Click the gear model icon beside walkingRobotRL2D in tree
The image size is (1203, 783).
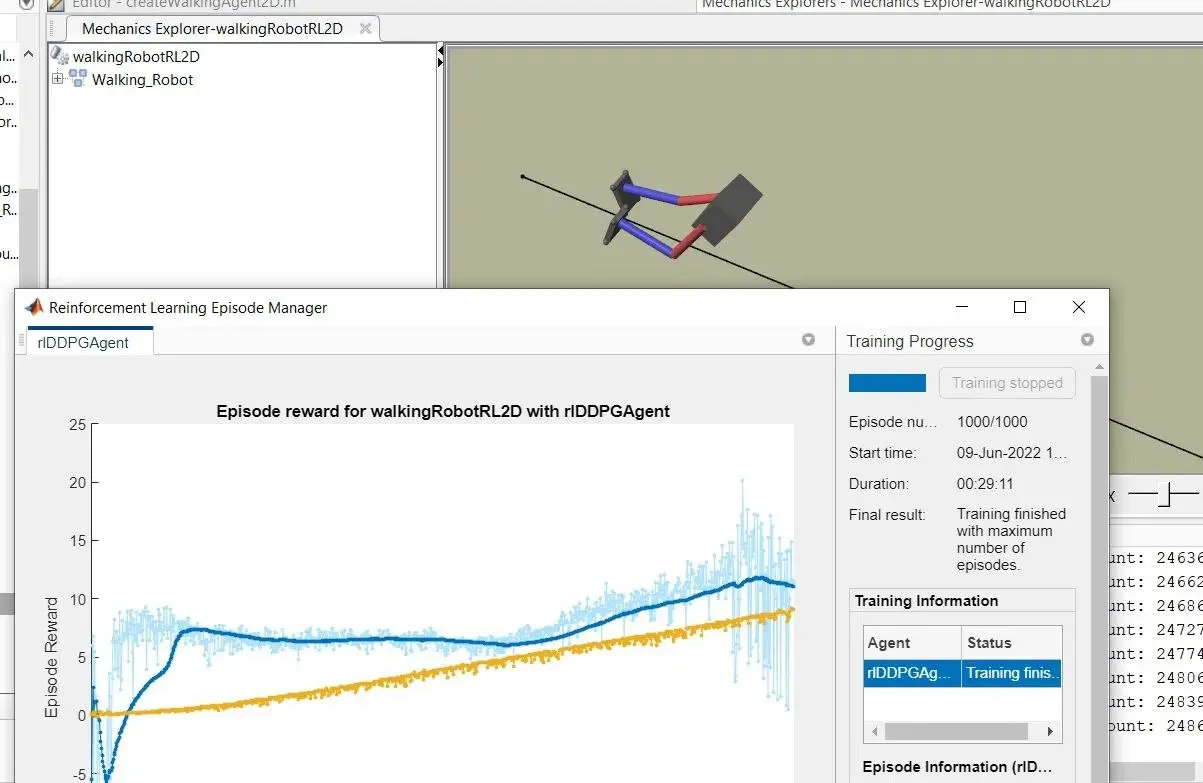[x=62, y=57]
